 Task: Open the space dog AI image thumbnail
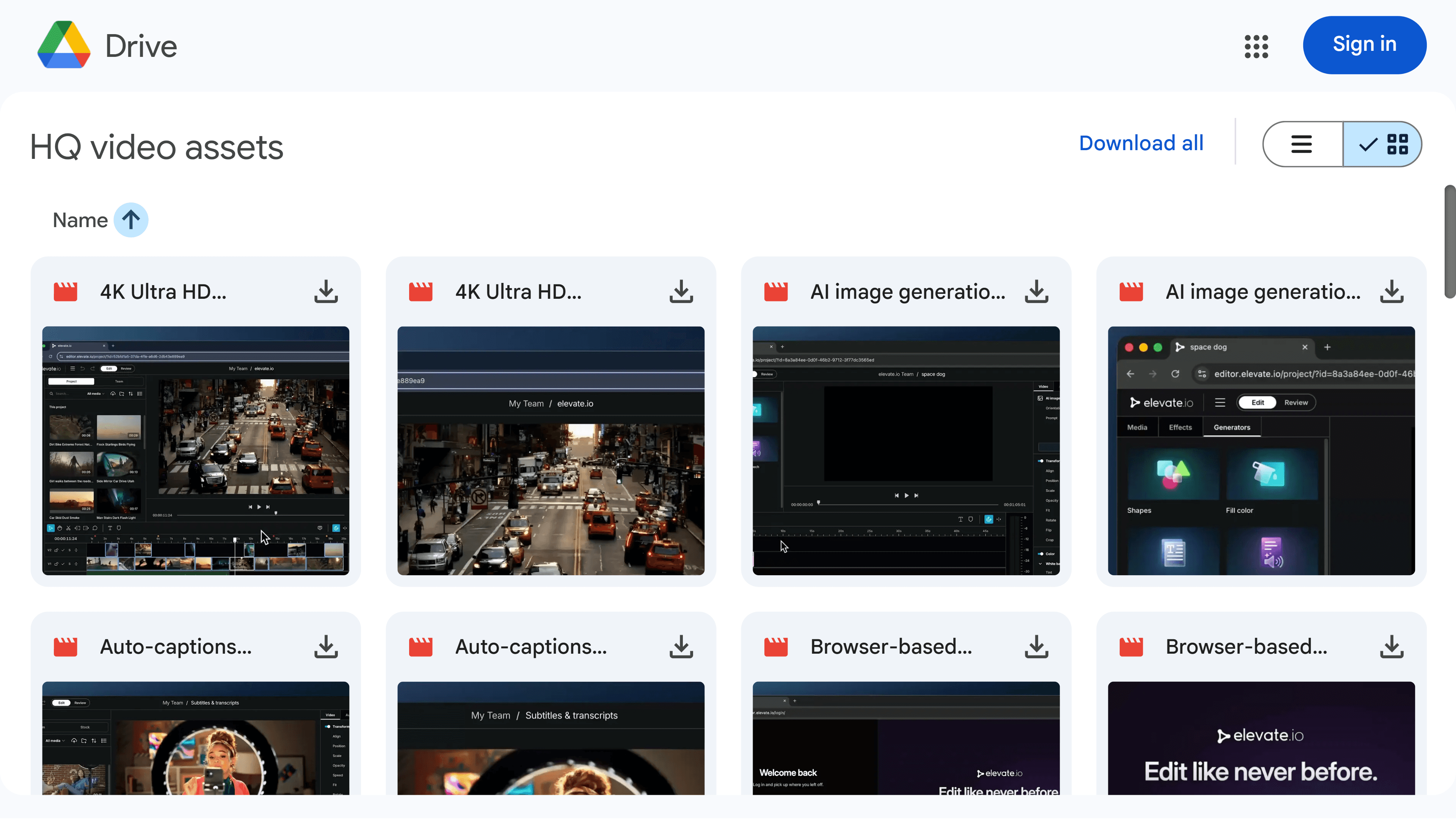tap(1261, 450)
